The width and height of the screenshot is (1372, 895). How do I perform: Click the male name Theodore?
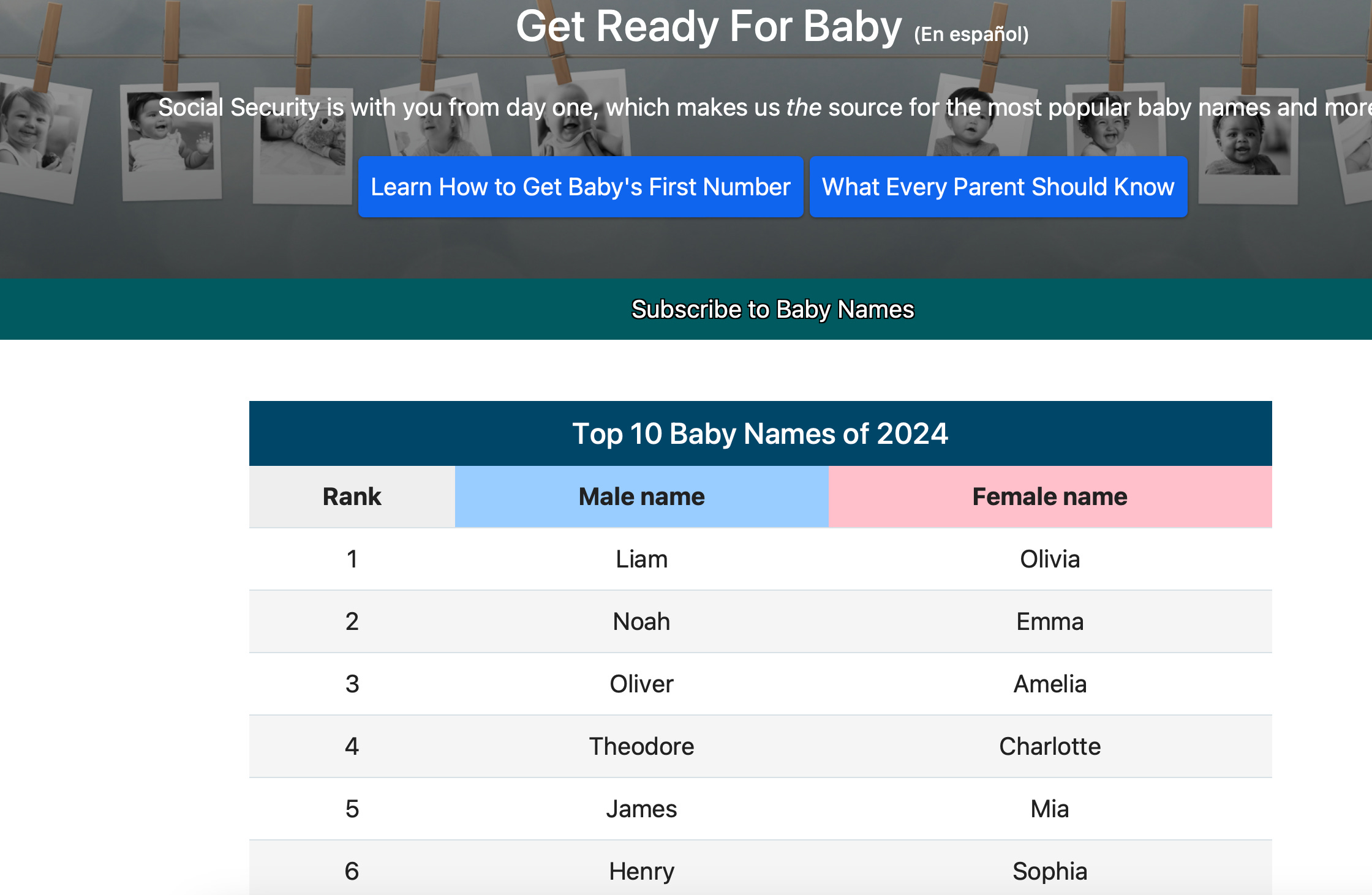click(641, 746)
